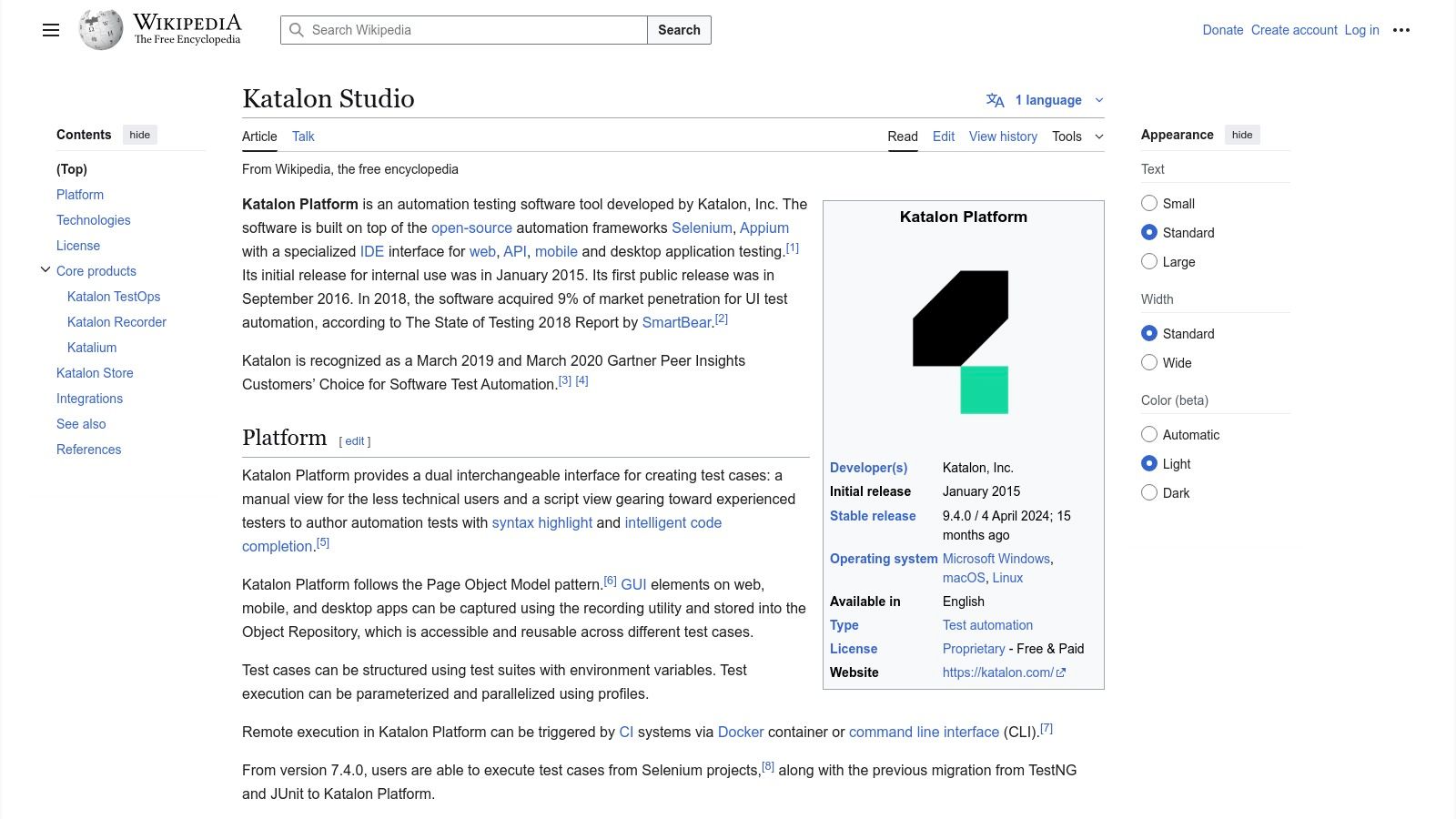Select Standard width option

(x=1149, y=333)
